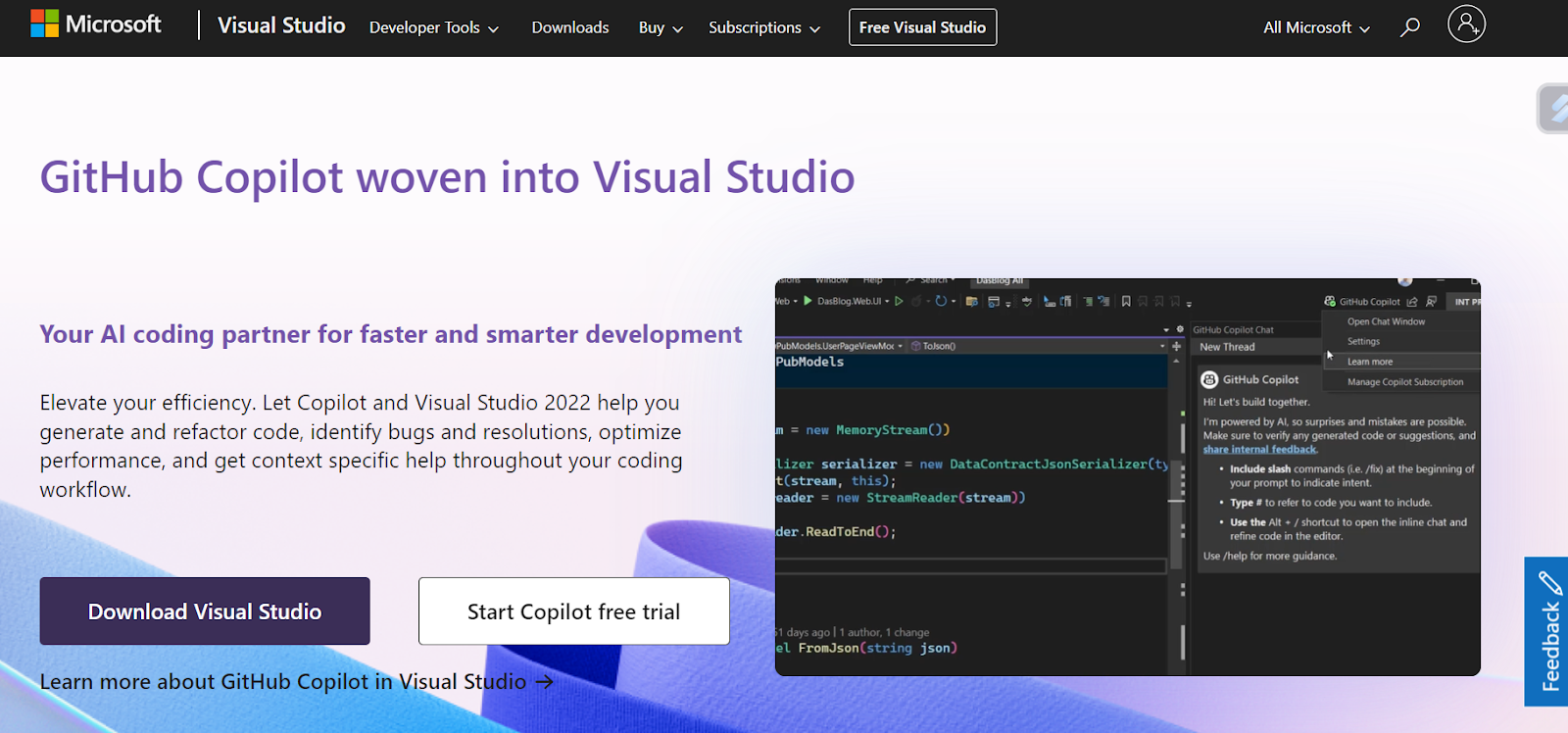Expand All Microsoft menu
Viewport: 1568px width, 733px height.
[x=1316, y=27]
